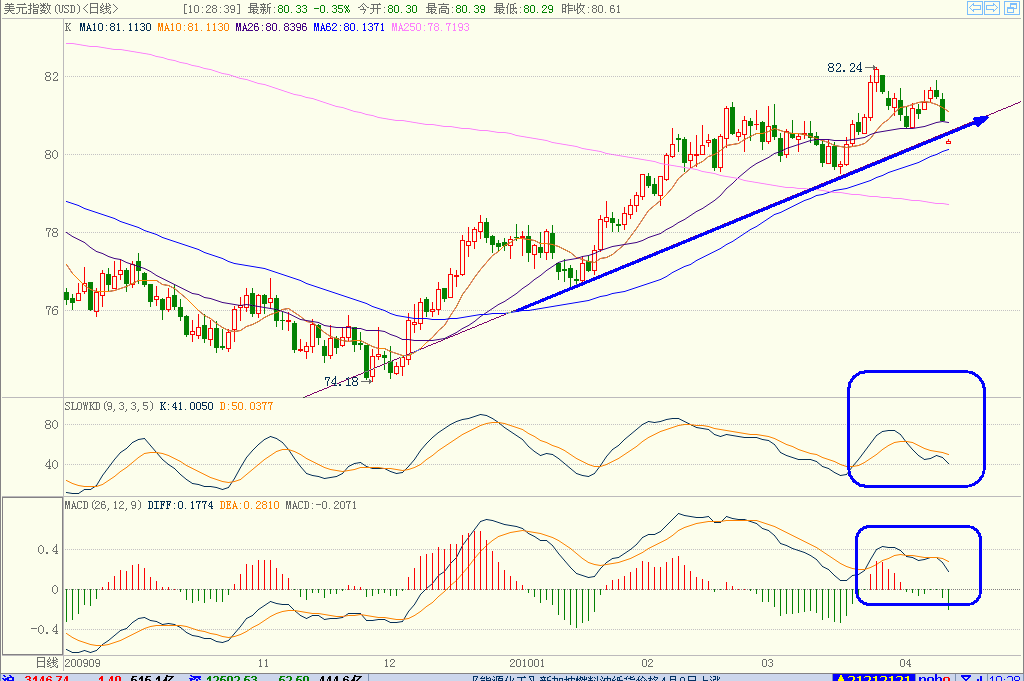The height and width of the screenshot is (681, 1024).
Task: Click the 最新:80.33 latest price
Action: [277, 9]
